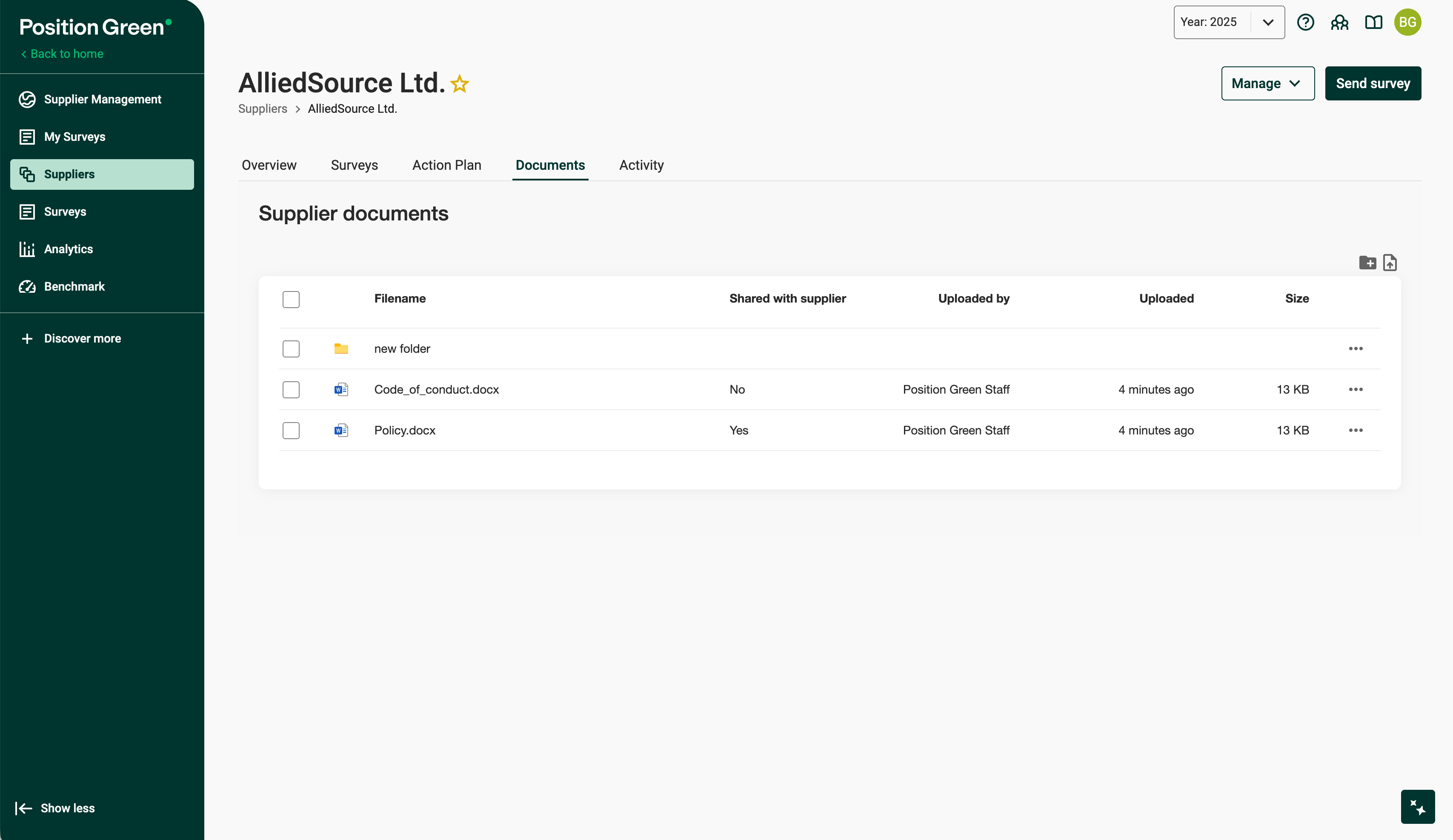Switch to the Activity tab
The height and width of the screenshot is (840, 1453).
(x=641, y=166)
